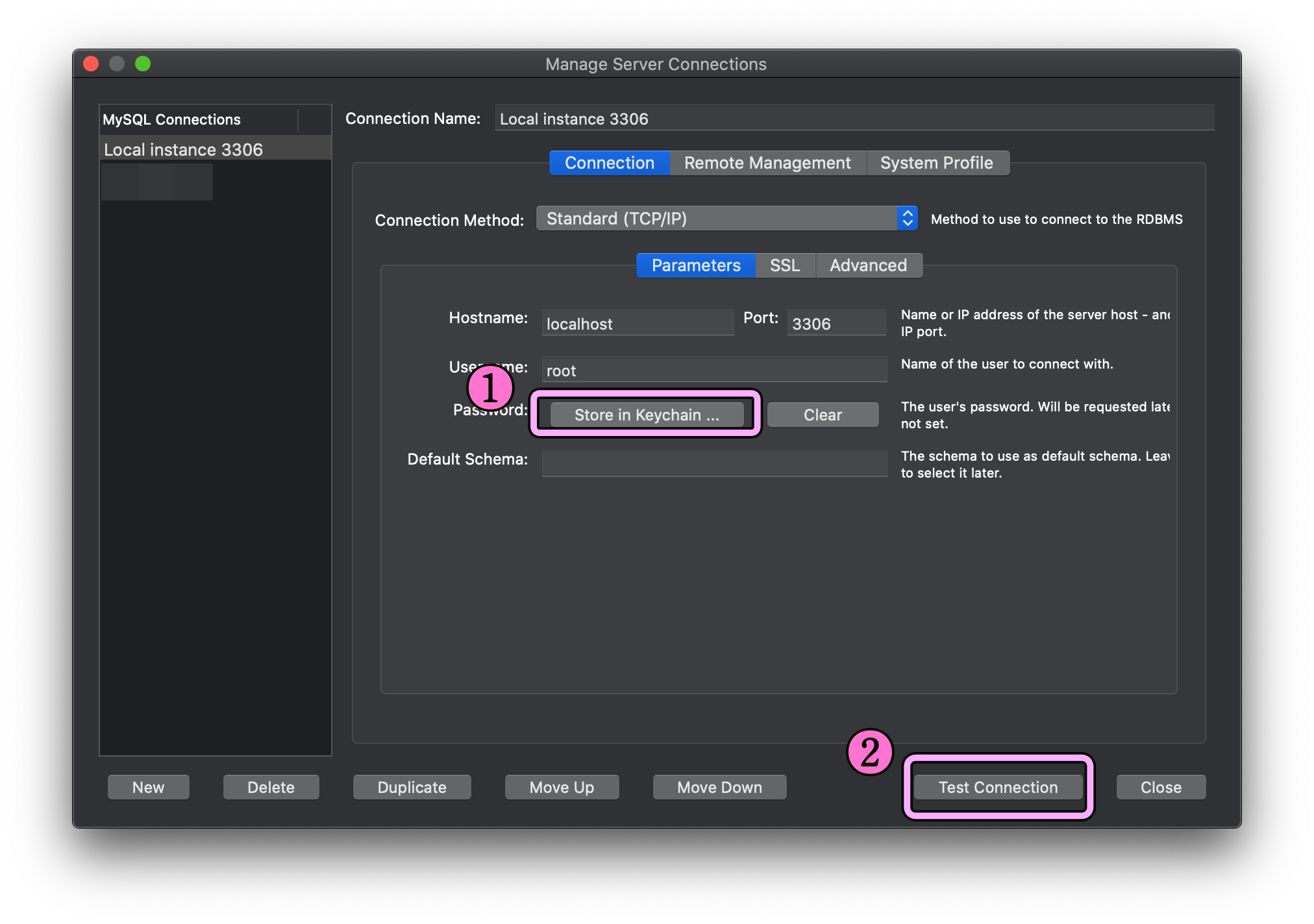The width and height of the screenshot is (1314, 924).
Task: Click the red window close button
Action: pyautogui.click(x=91, y=64)
